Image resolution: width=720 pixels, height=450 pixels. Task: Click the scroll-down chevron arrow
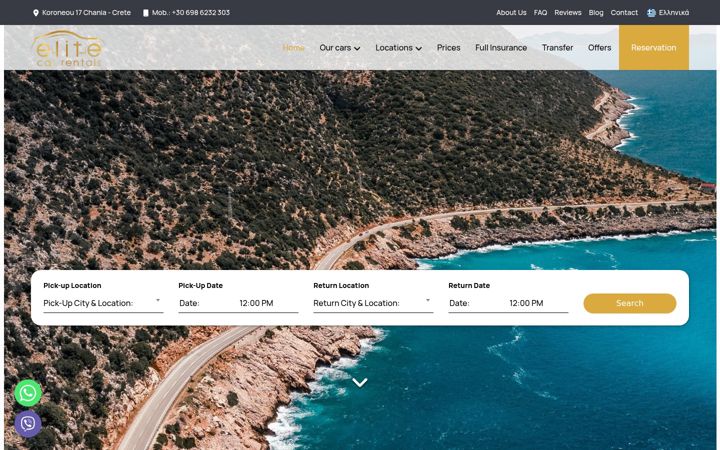click(x=360, y=382)
